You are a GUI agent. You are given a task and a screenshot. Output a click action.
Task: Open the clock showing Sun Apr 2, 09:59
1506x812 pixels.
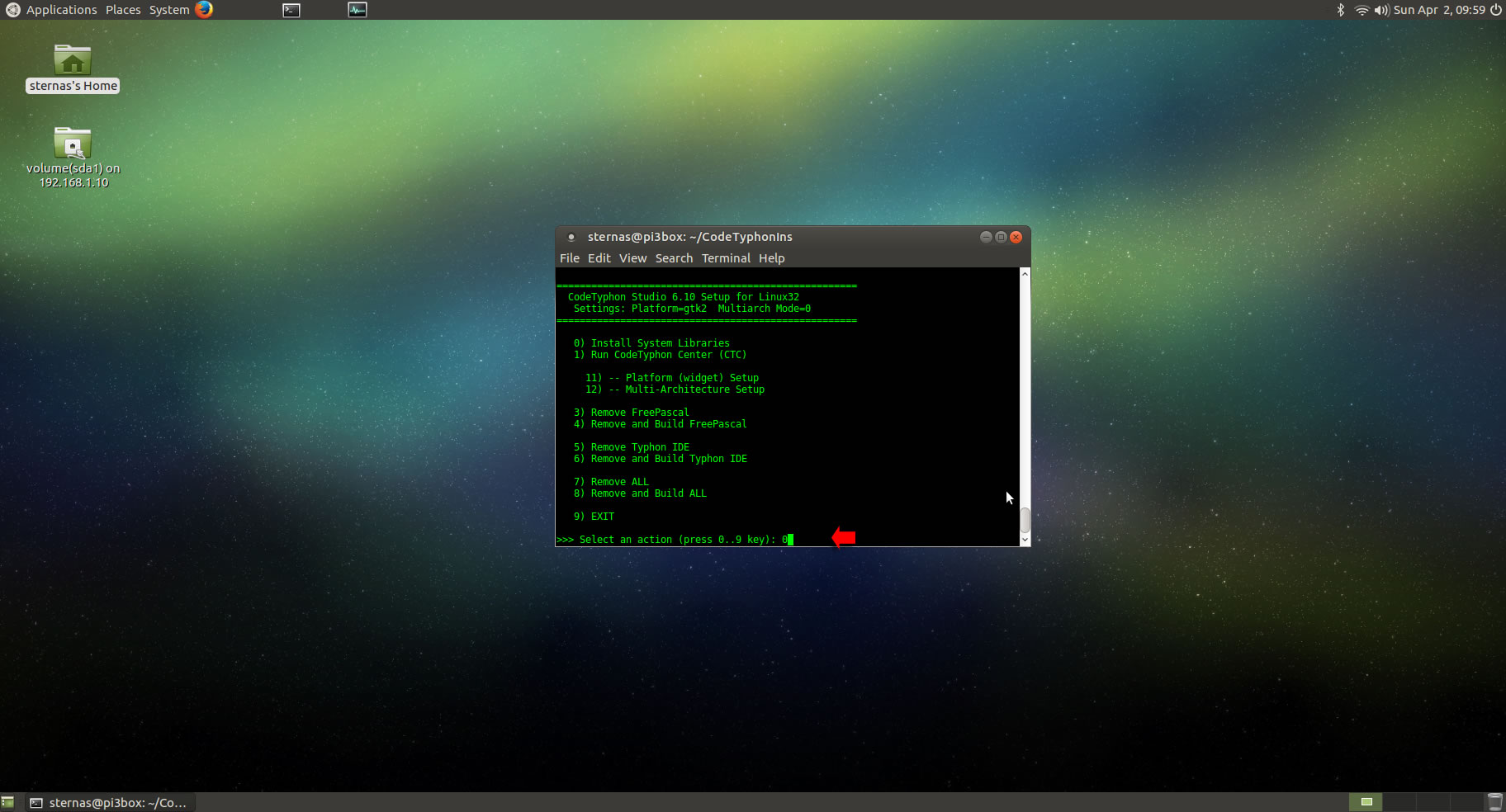click(x=1439, y=10)
